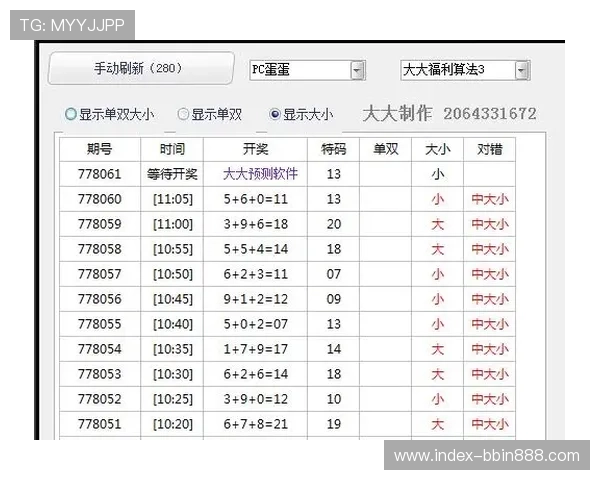Select period number 778057 cell
Viewport: 600px width, 480px height.
(x=100, y=274)
